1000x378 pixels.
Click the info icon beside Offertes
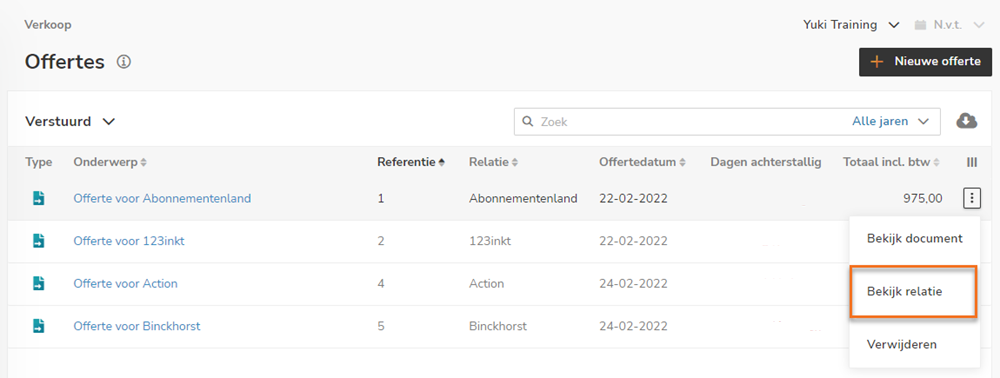point(124,62)
